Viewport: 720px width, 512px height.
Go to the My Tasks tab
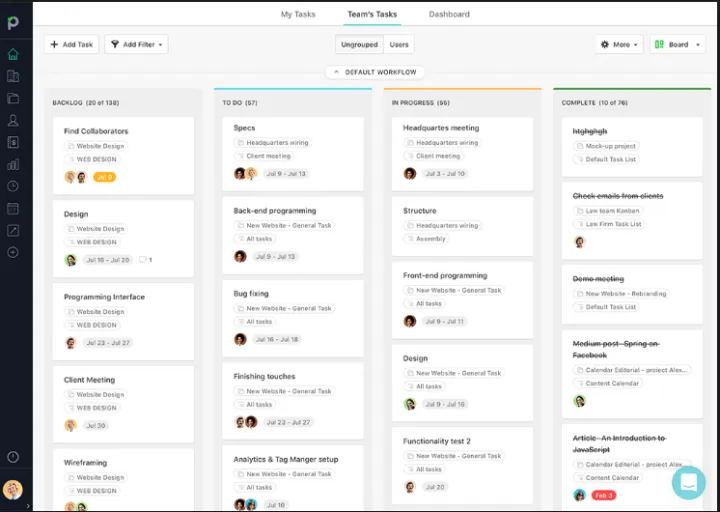tap(298, 14)
